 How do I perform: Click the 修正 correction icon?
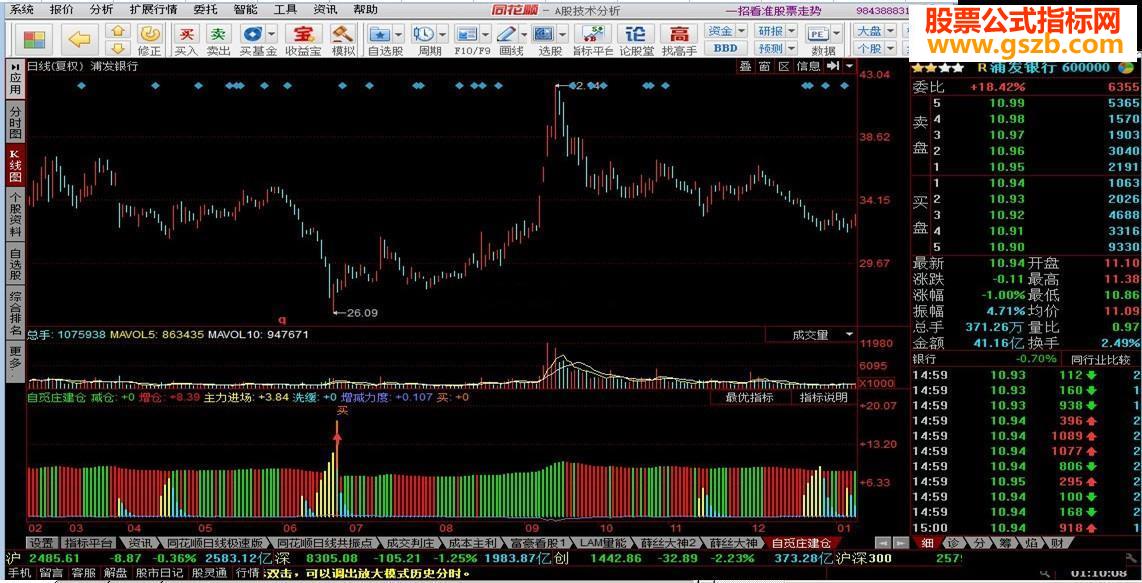149,40
